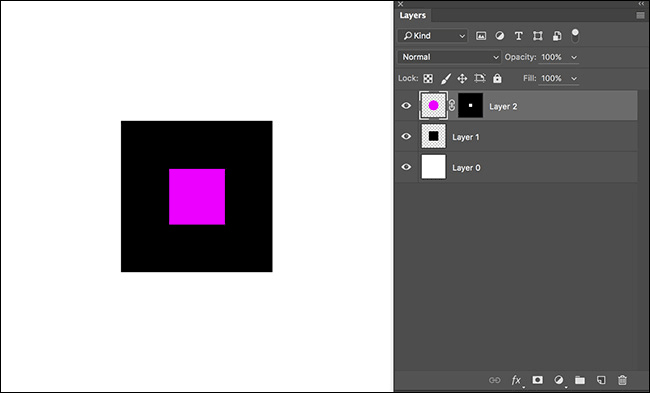Select Layer 1 name text
This screenshot has width=650, height=393.
click(466, 137)
